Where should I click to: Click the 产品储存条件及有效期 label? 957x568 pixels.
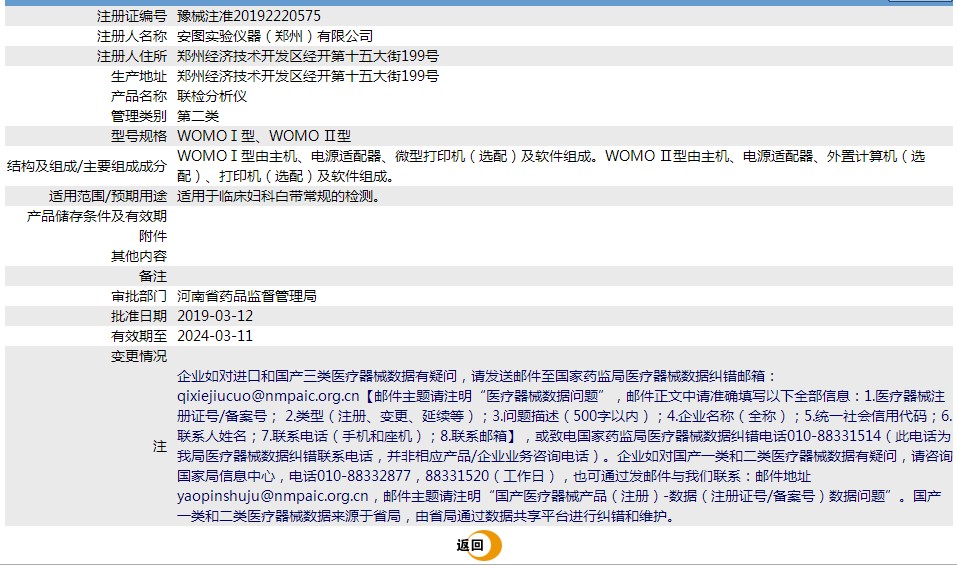click(96, 216)
